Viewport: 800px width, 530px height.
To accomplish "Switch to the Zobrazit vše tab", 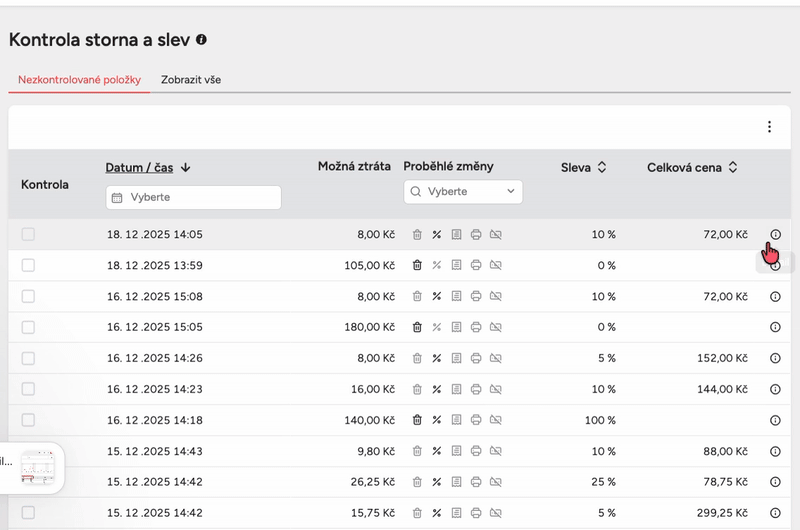I will pos(191,79).
